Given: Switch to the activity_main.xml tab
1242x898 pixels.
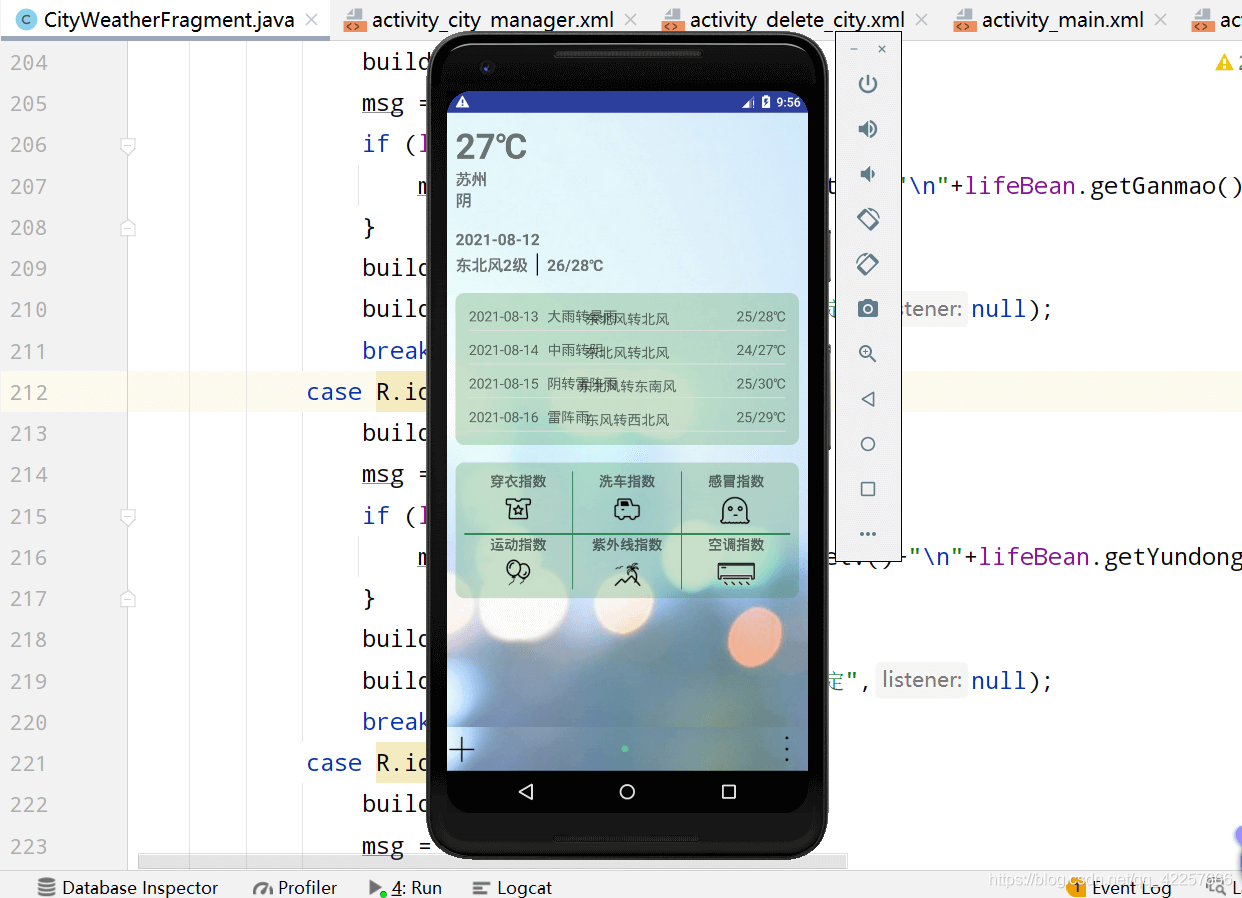Looking at the screenshot, I should coord(1063,19).
